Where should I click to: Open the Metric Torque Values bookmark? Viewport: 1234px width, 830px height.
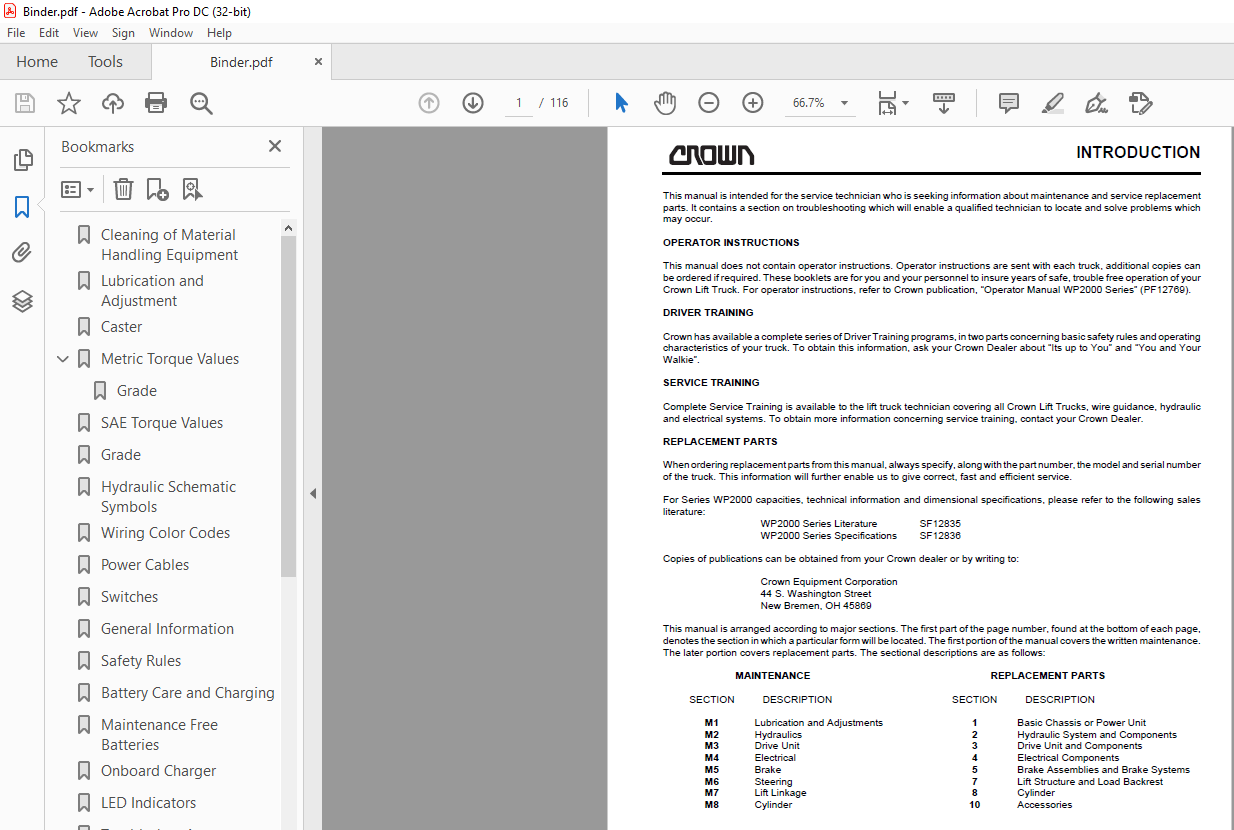coord(170,359)
